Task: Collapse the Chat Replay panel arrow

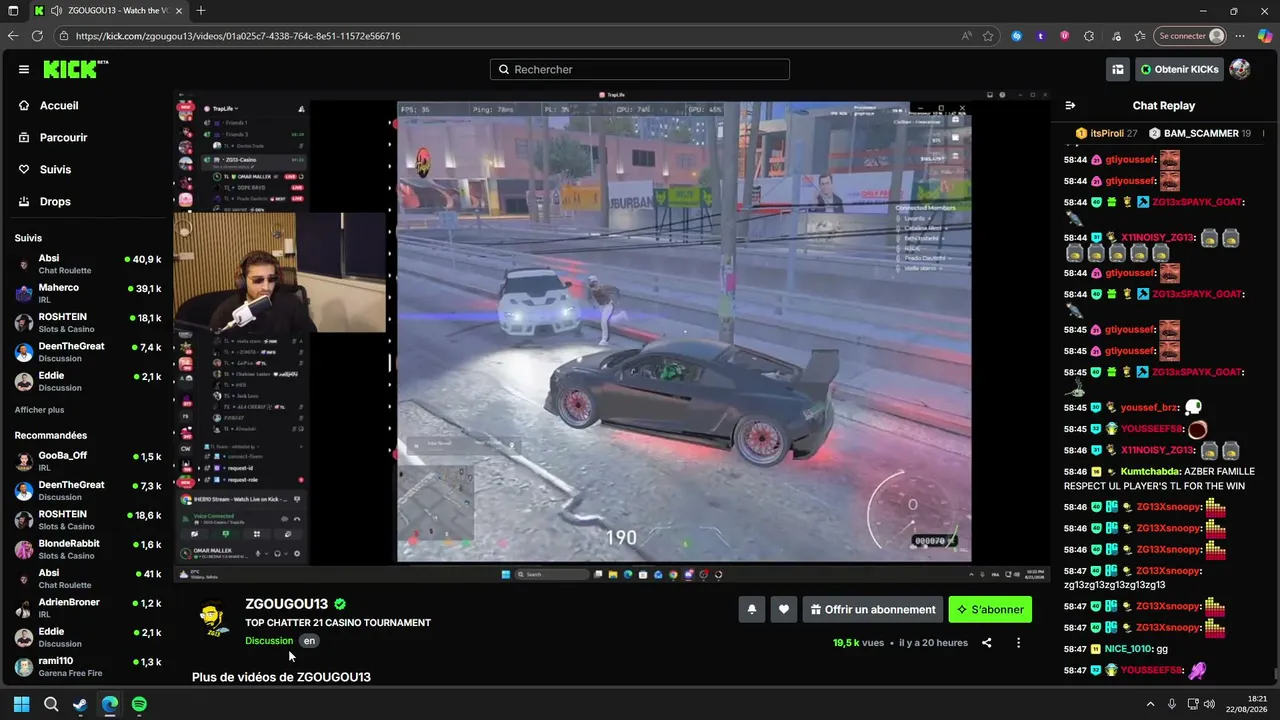Action: pos(1070,105)
